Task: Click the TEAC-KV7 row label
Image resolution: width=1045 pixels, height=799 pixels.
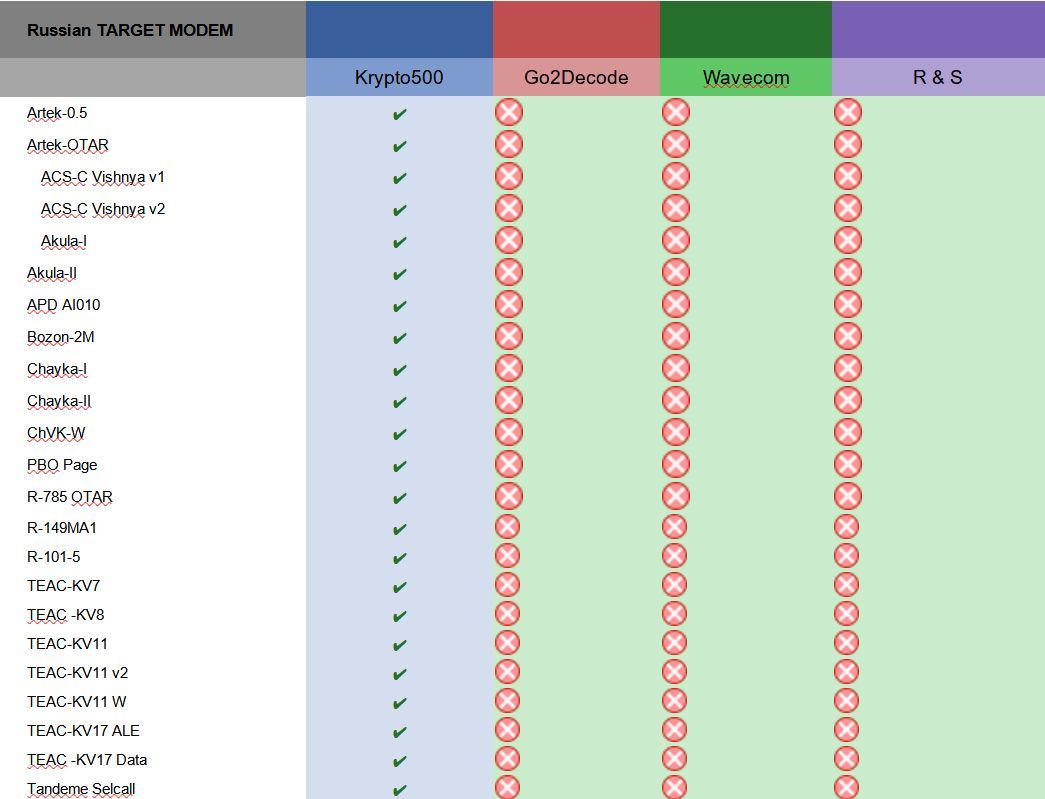Action: click(63, 586)
